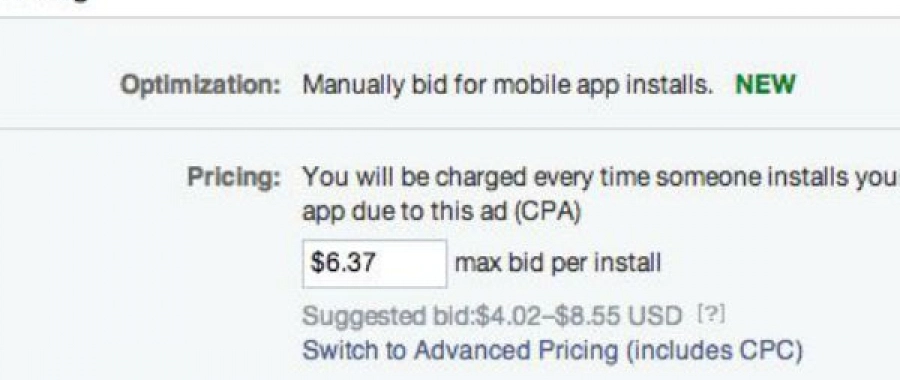Click the 'Manually bid for mobile app installs' text

[507, 86]
